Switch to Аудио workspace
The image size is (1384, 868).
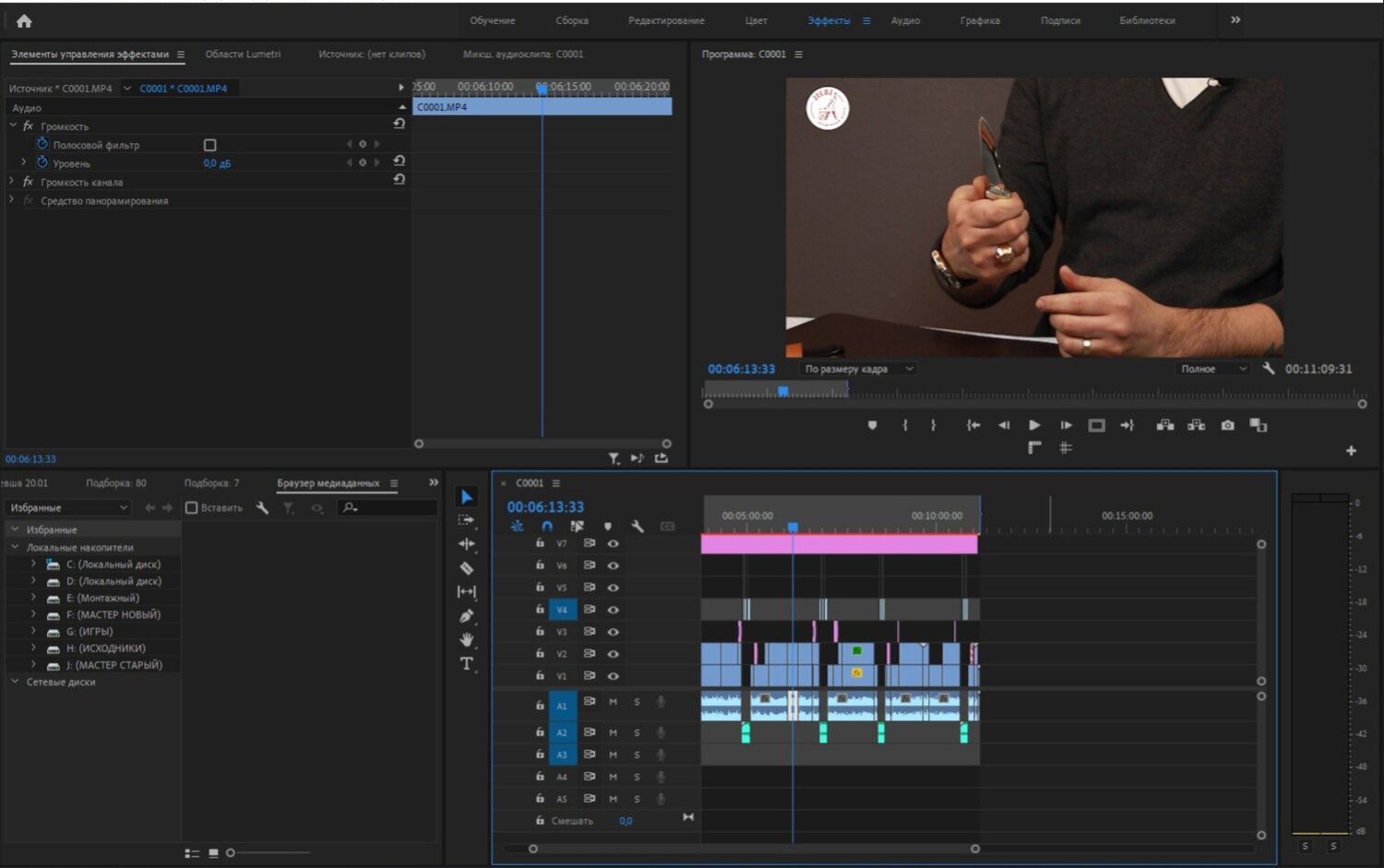[x=905, y=20]
